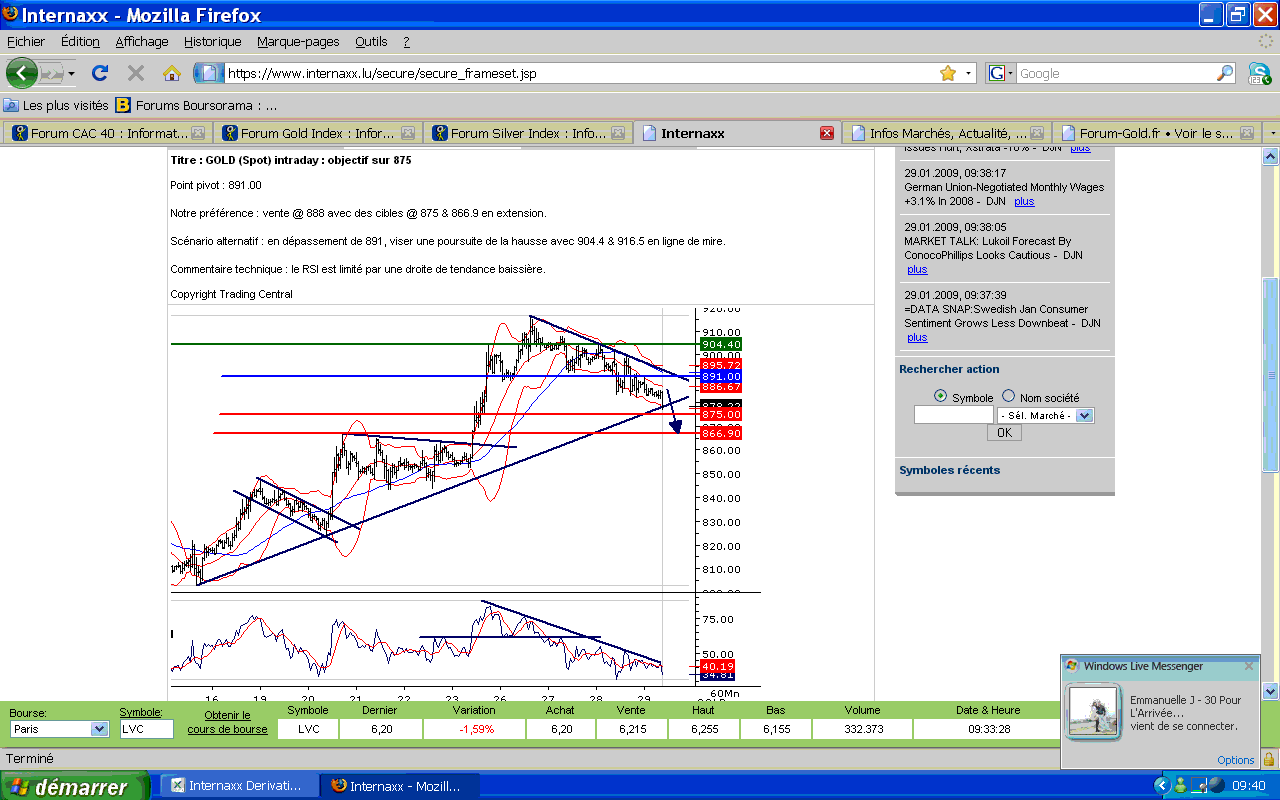Screen dimensions: 1280x800
Task: Click the OK search button
Action: coord(1004,433)
